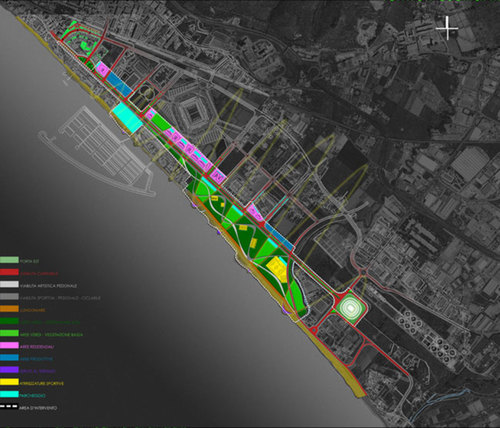The width and height of the screenshot is (500, 428).
Task: Click the red legend swatch
Action: 9,272
